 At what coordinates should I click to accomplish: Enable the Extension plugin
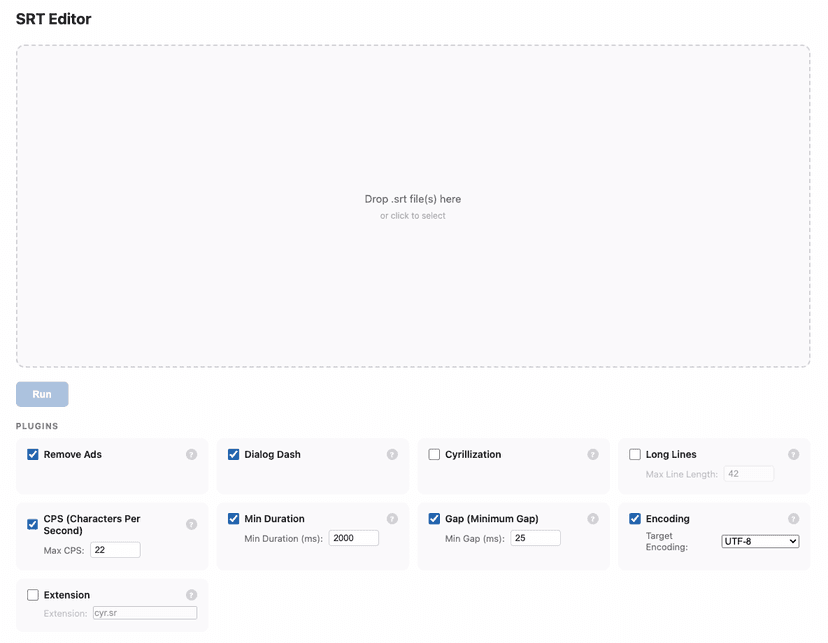click(33, 595)
